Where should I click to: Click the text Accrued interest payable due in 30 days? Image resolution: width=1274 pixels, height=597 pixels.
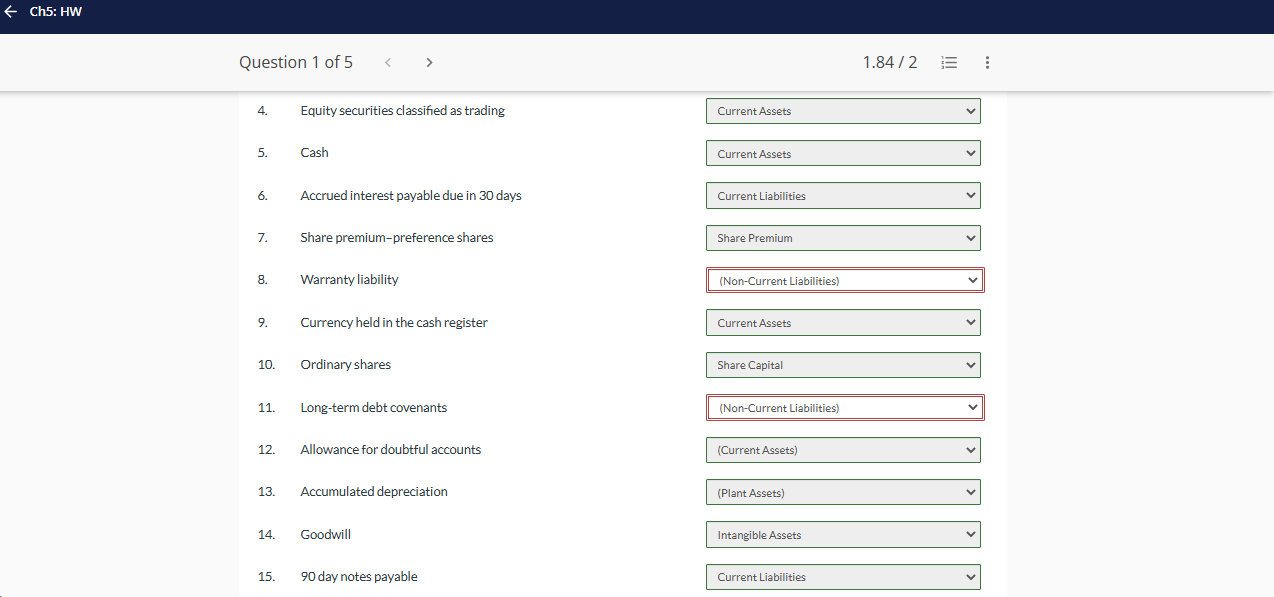(411, 196)
